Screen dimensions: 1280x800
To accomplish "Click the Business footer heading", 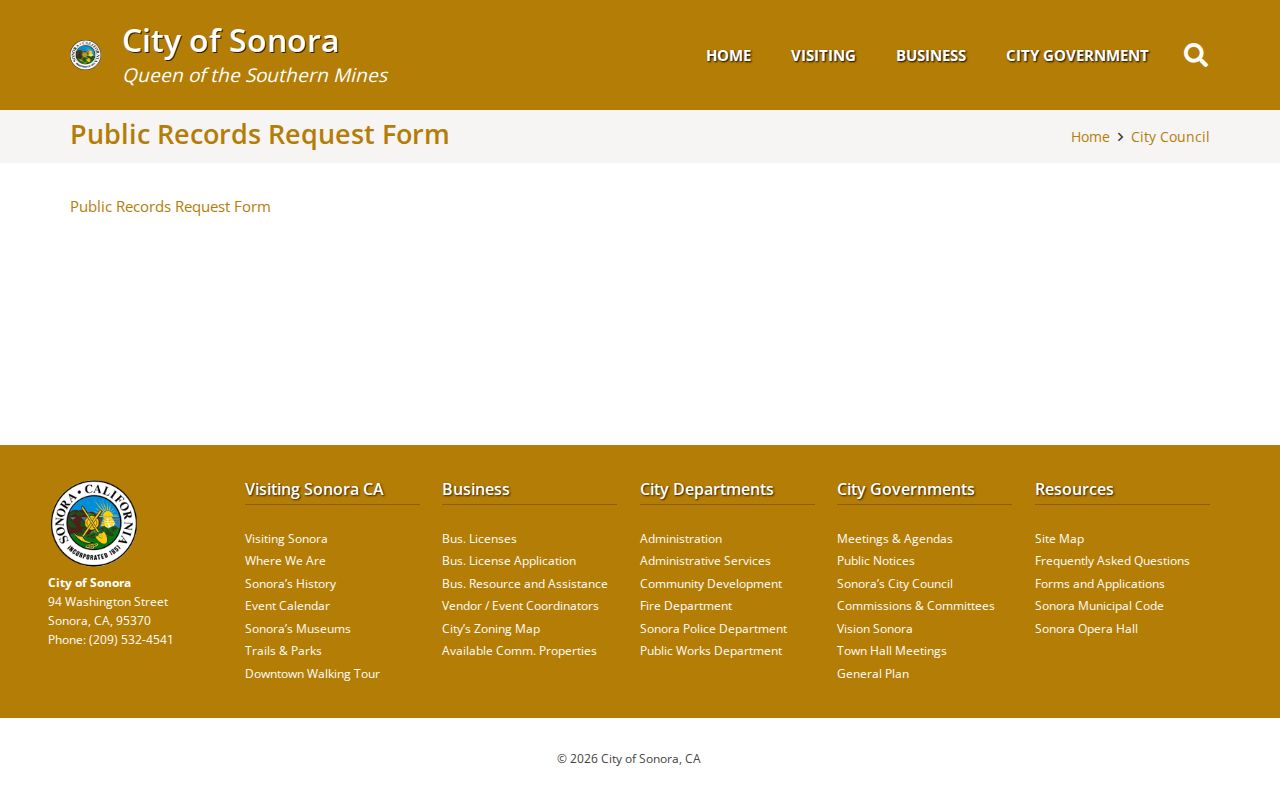I will click(476, 489).
